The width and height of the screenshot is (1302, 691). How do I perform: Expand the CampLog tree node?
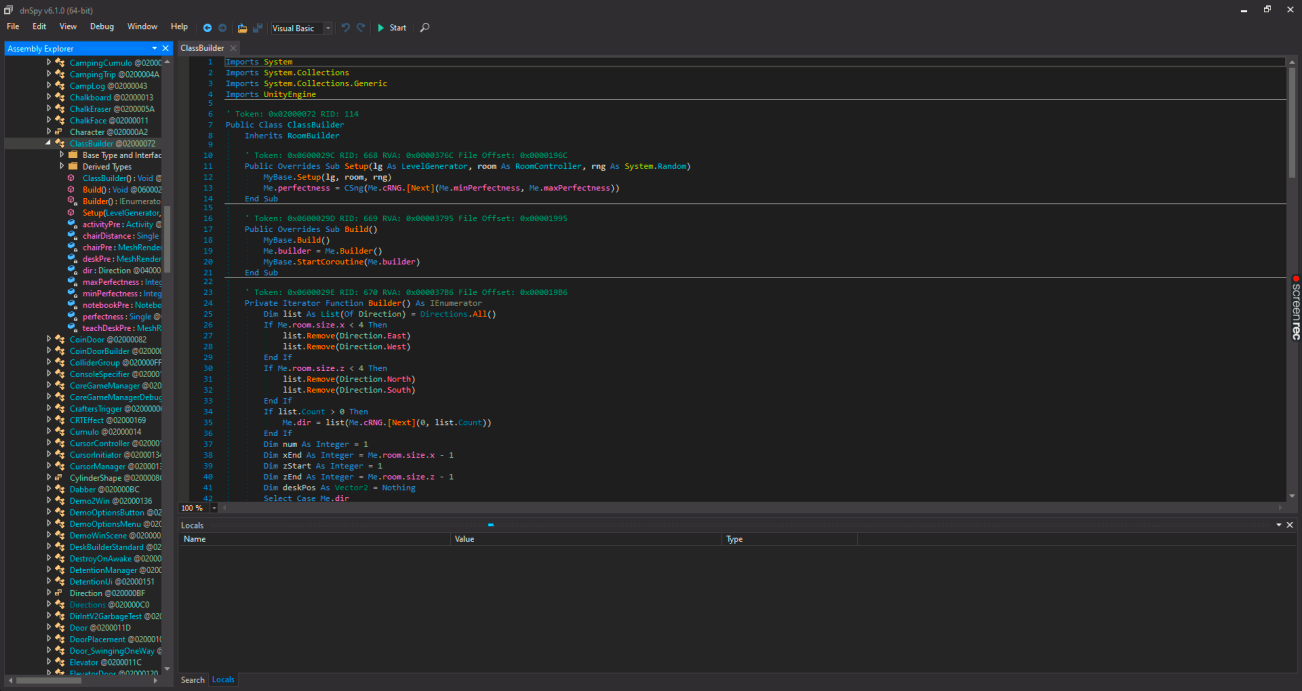48,86
